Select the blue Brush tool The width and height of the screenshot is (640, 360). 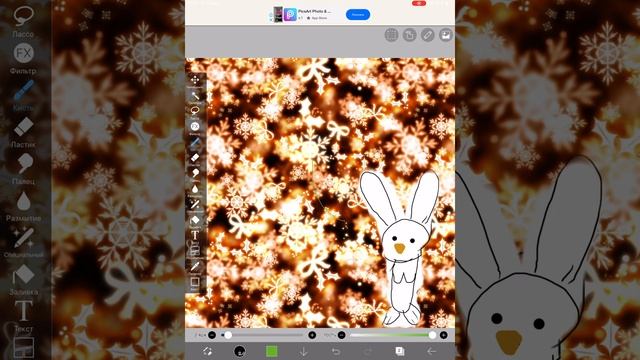click(x=195, y=142)
